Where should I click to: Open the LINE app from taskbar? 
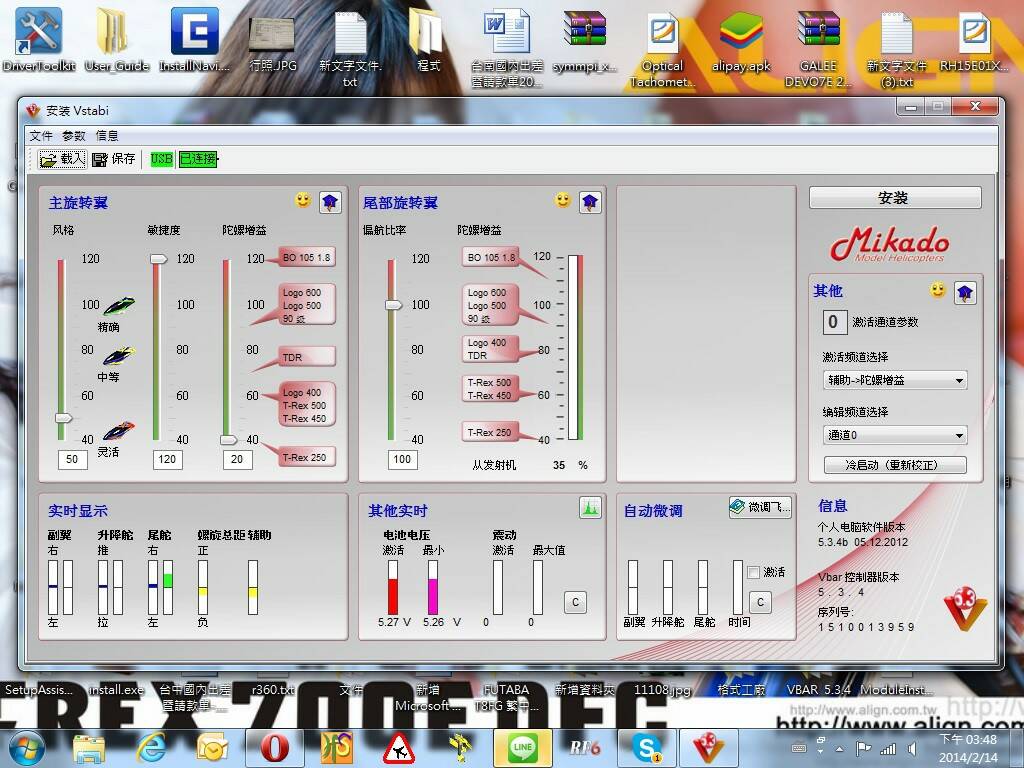522,748
